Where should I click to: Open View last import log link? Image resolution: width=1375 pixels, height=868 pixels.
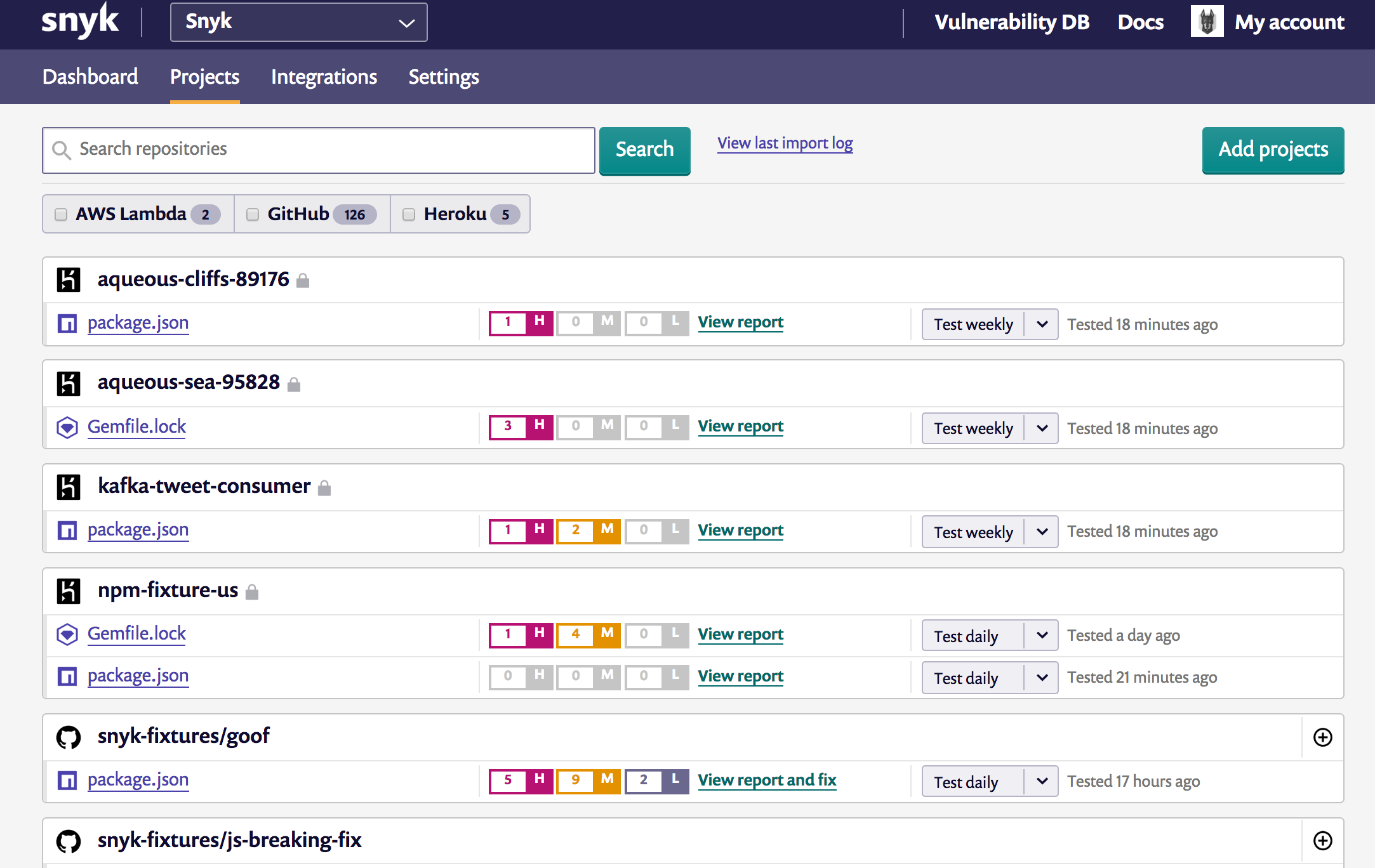coord(785,143)
